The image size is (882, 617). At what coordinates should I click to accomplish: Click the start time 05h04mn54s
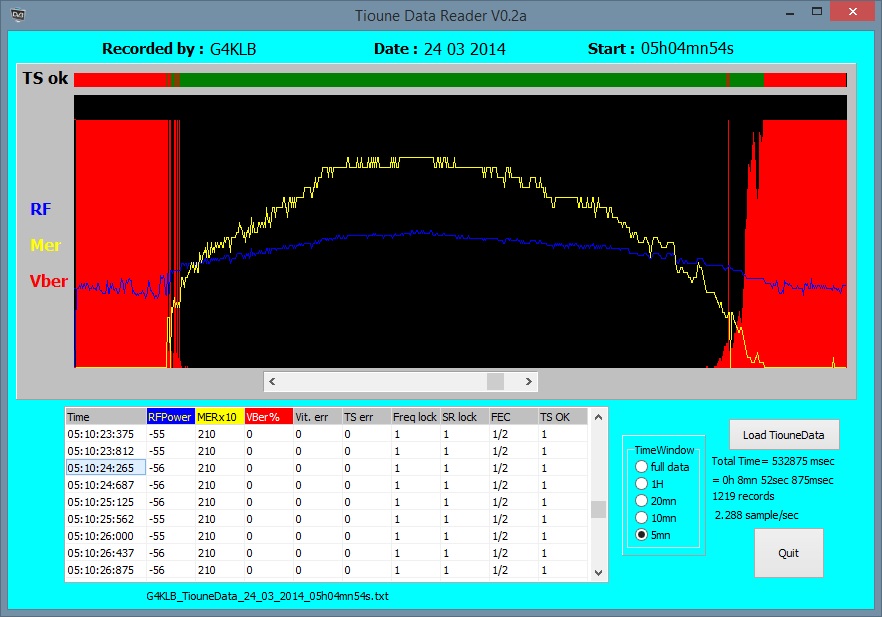point(687,48)
